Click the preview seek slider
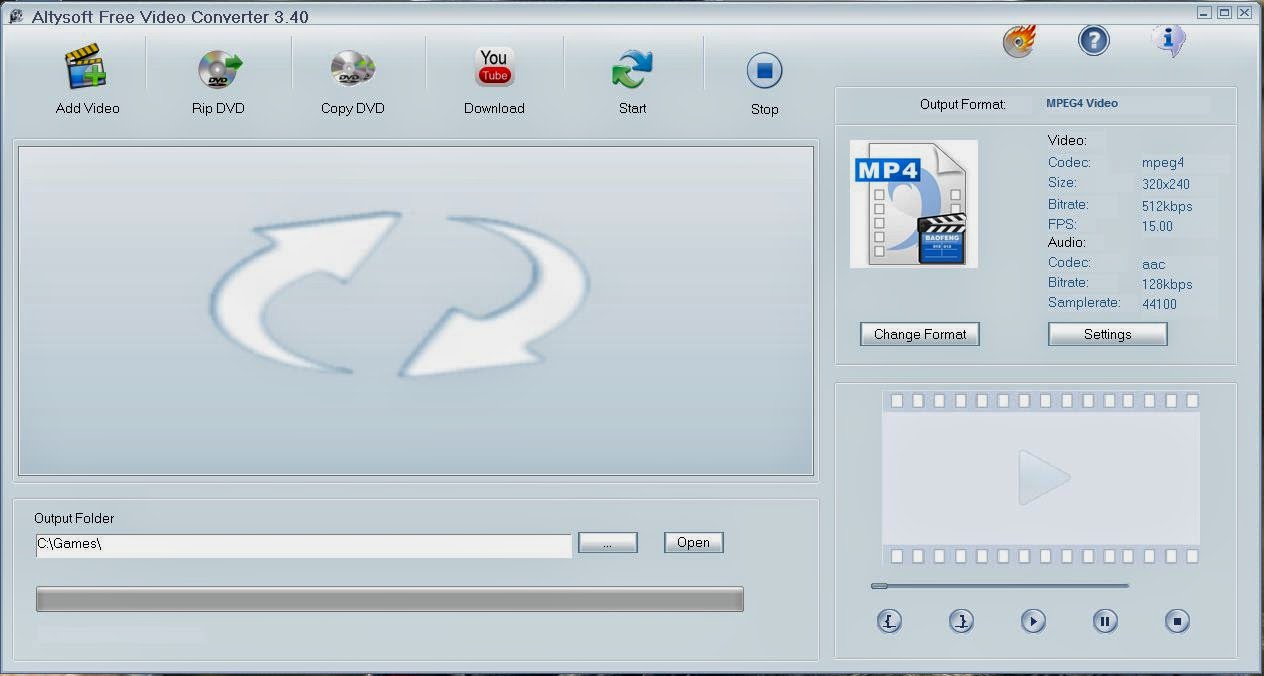Screen dimensions: 1264x676 [x=1000, y=586]
